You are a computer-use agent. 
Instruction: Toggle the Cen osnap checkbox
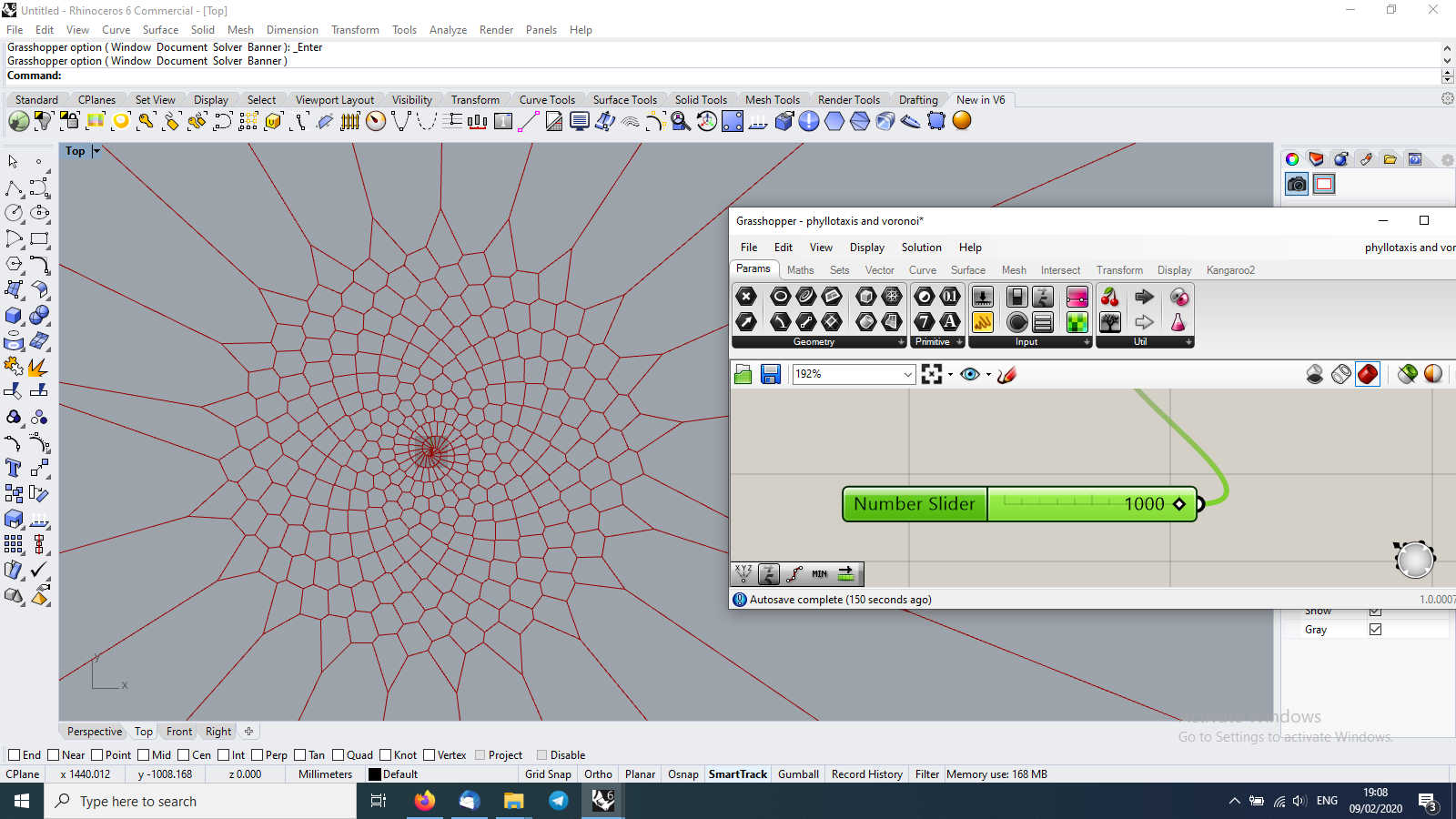[184, 755]
